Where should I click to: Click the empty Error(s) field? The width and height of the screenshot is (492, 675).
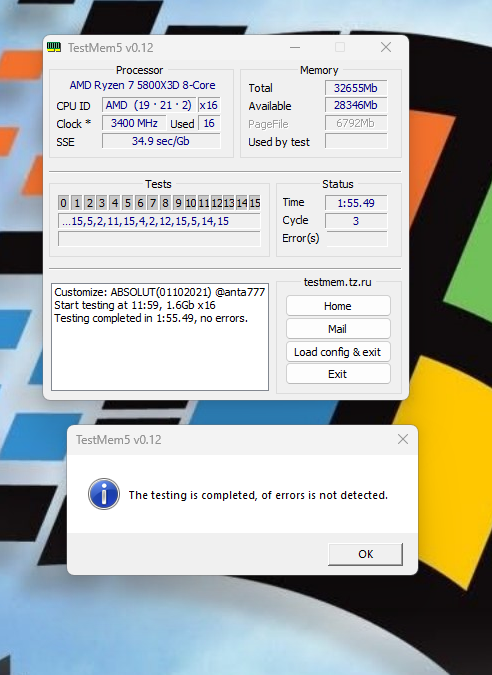[x=356, y=238]
